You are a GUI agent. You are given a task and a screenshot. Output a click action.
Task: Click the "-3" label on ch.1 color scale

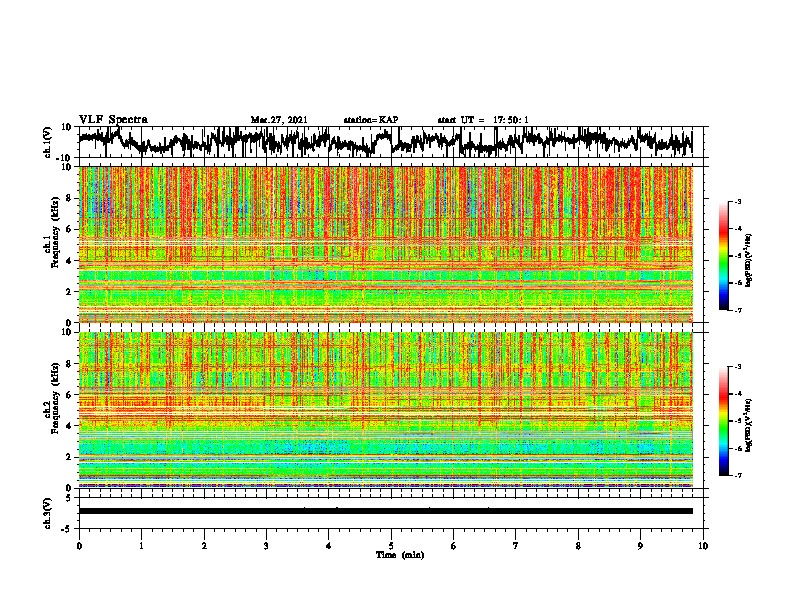(x=738, y=202)
